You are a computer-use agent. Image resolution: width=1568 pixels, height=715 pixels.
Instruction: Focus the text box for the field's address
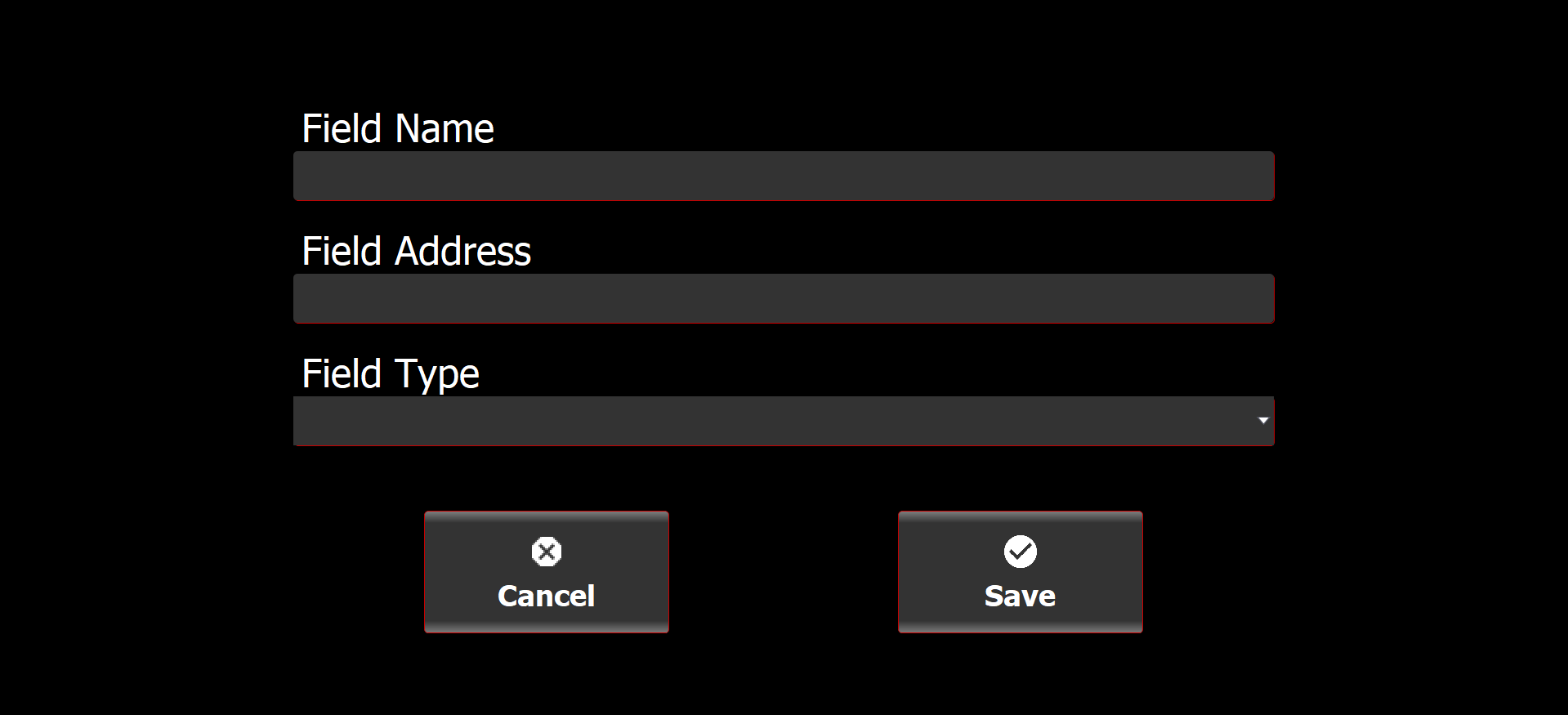pyautogui.click(x=783, y=298)
